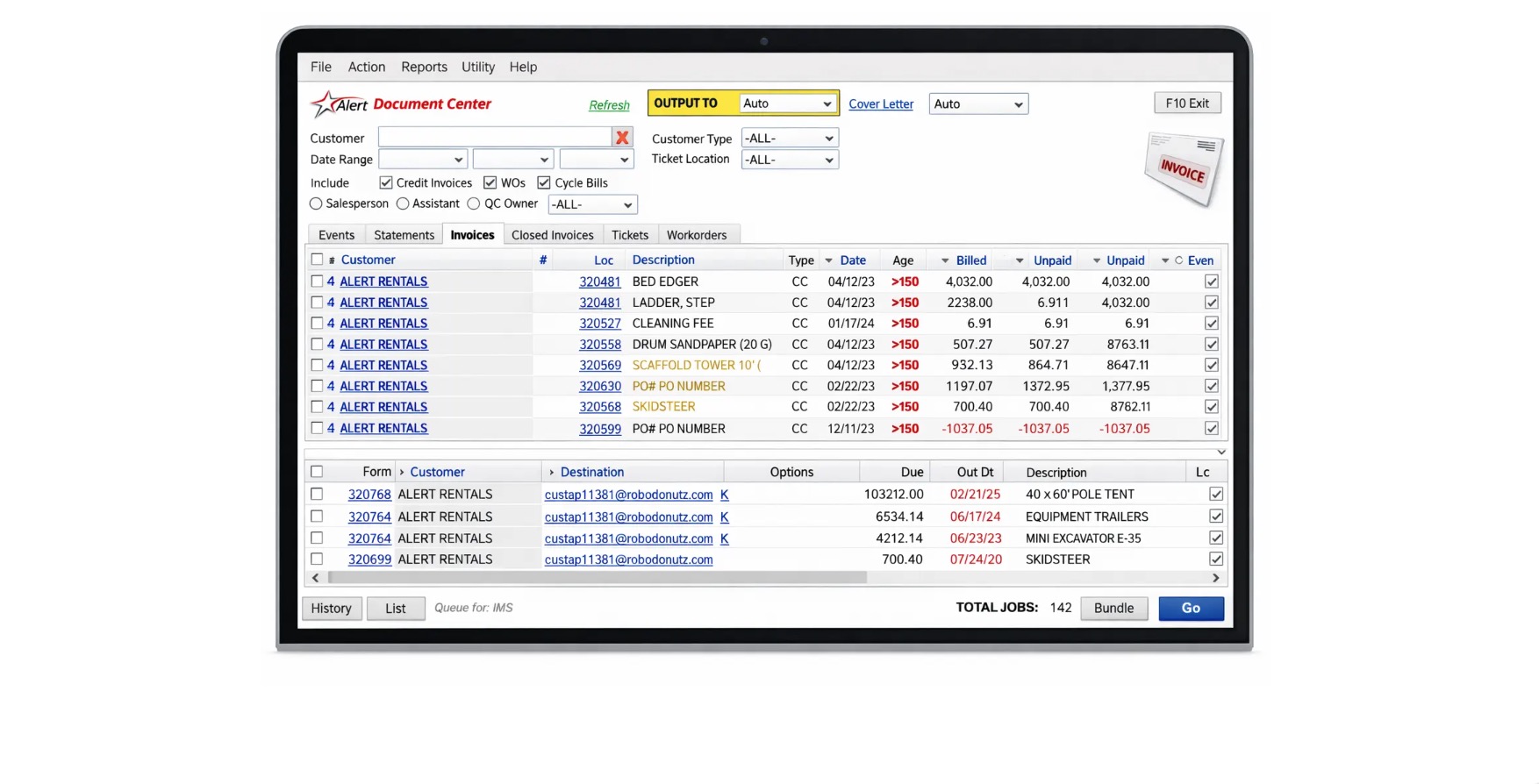
Task: Sort by Description column header
Action: [663, 260]
